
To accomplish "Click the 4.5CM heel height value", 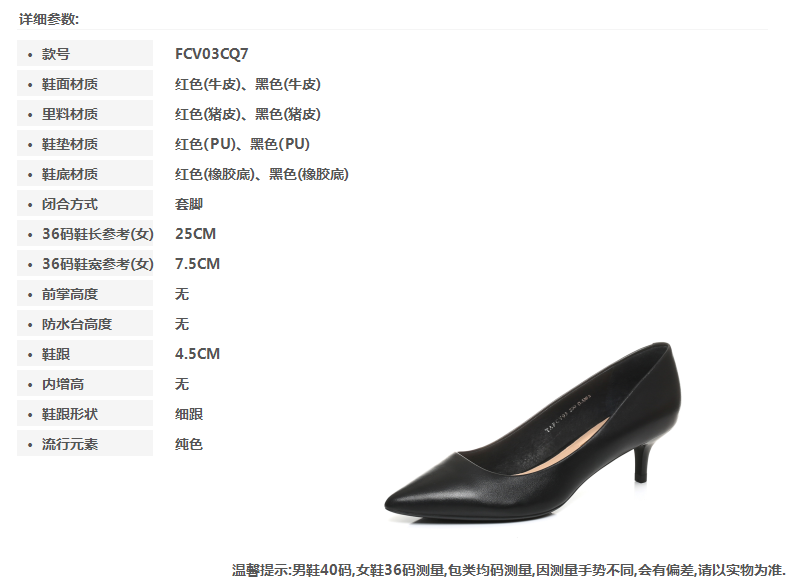I will (x=198, y=354).
